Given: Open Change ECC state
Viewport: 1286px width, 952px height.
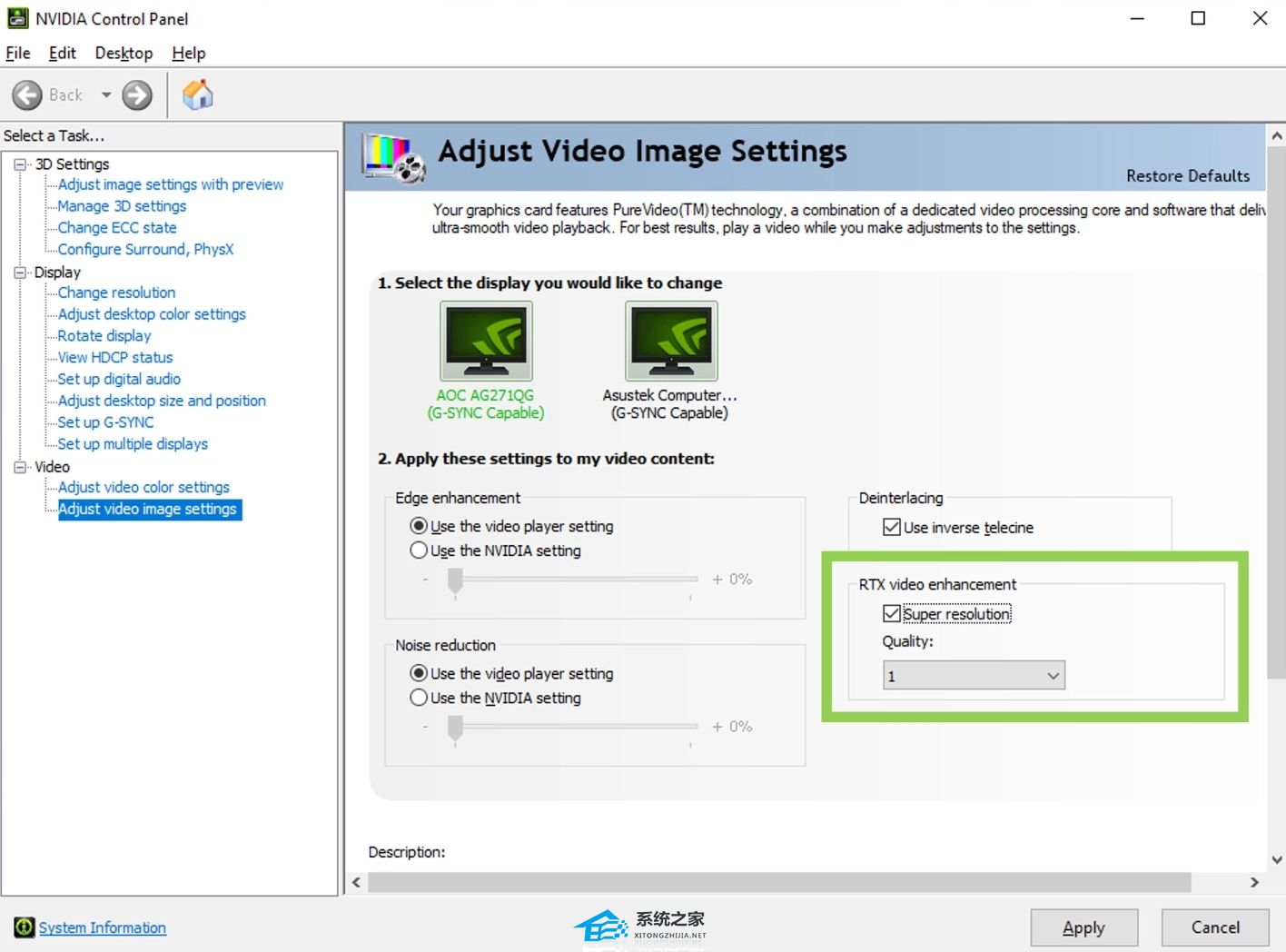Looking at the screenshot, I should point(117,228).
